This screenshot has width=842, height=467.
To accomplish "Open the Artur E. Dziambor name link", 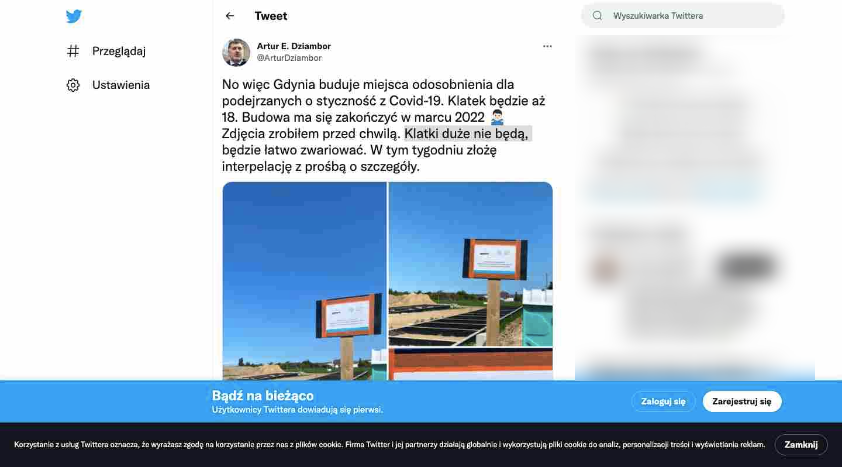I will 294,46.
